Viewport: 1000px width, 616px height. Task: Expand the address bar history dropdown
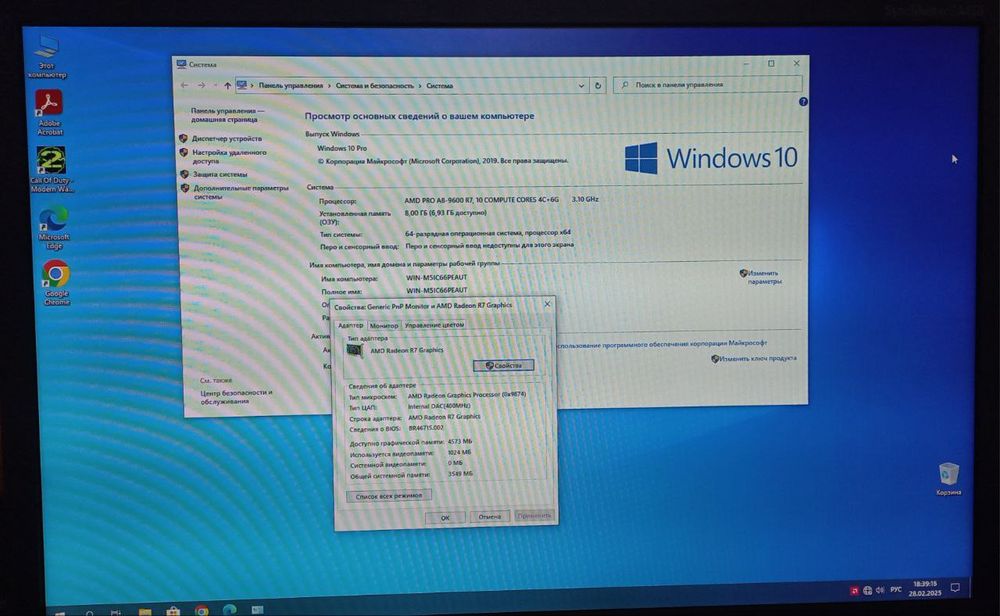[x=581, y=85]
